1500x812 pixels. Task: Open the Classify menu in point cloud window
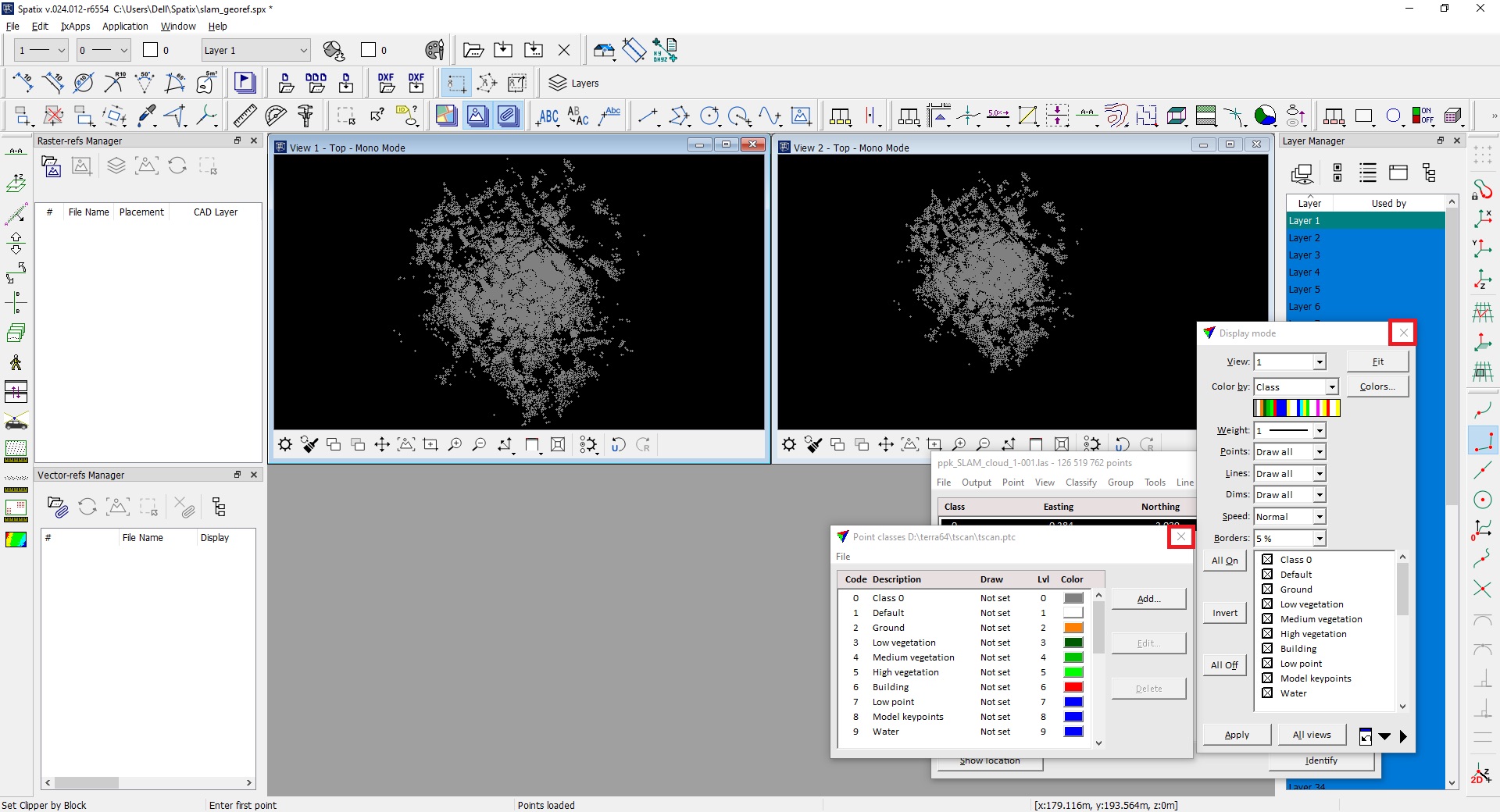point(1080,482)
